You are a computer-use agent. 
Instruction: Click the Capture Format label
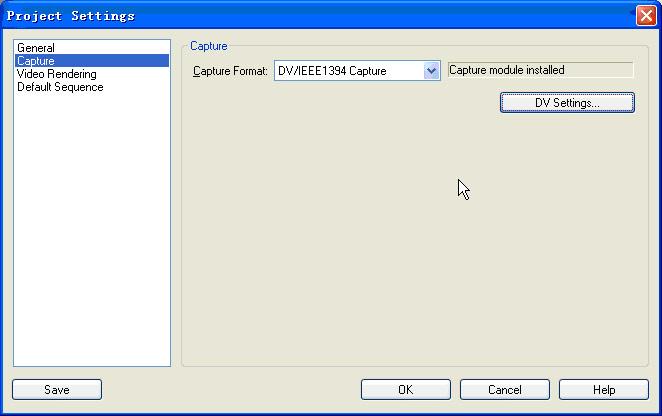point(230,71)
